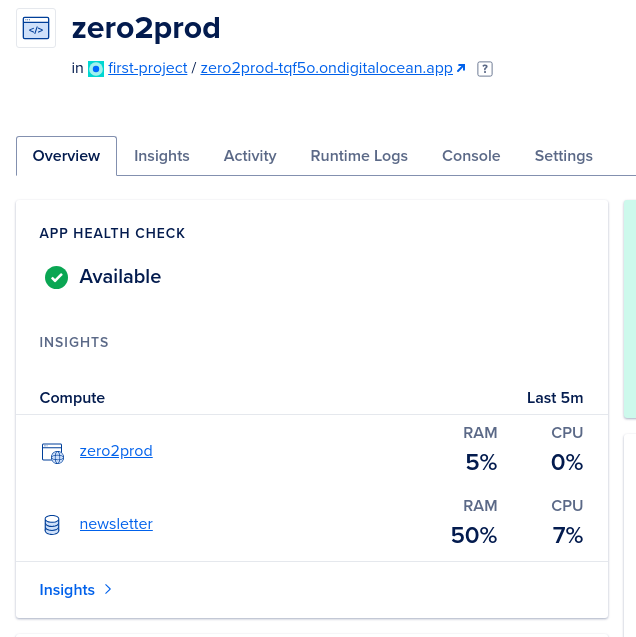Switch to the Activity tab
The image size is (636, 637).
[x=250, y=156]
